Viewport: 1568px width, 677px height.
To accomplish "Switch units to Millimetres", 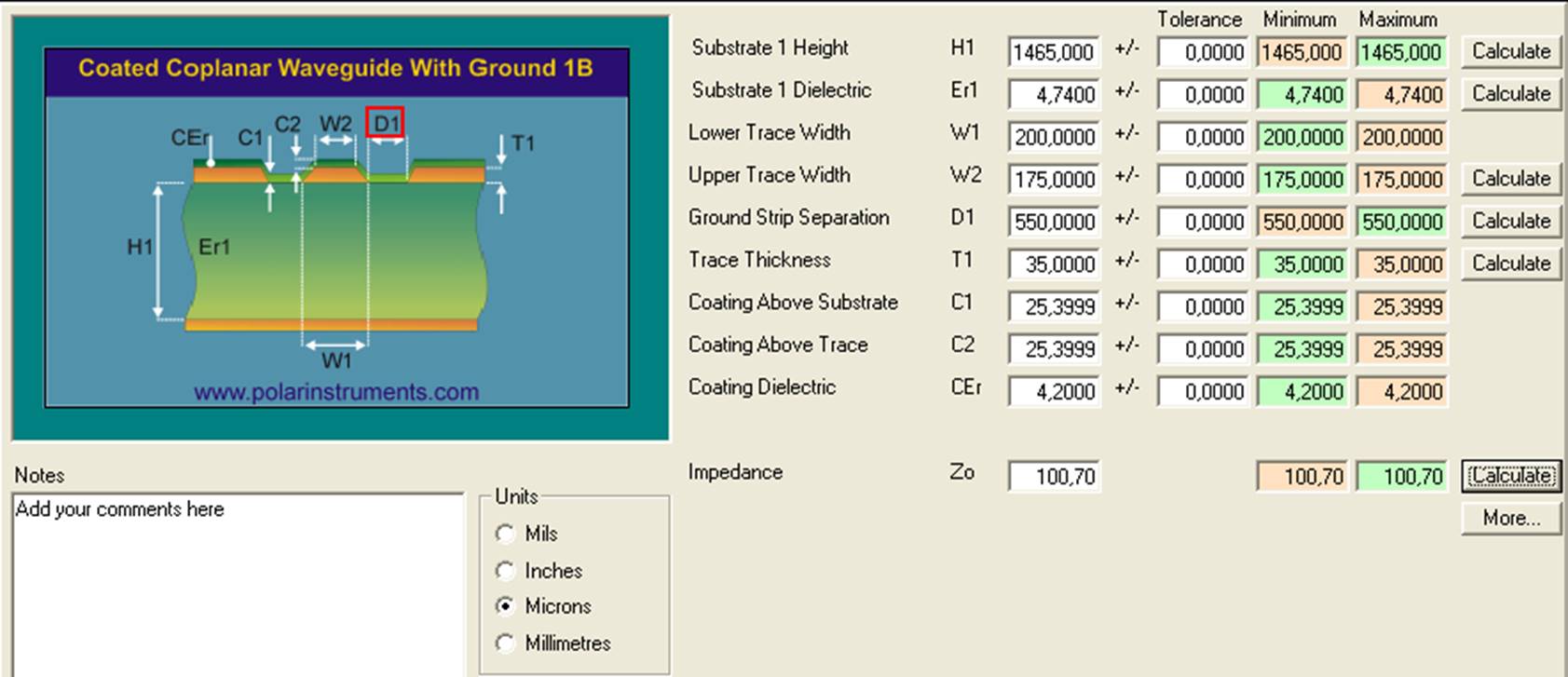I will [x=506, y=643].
